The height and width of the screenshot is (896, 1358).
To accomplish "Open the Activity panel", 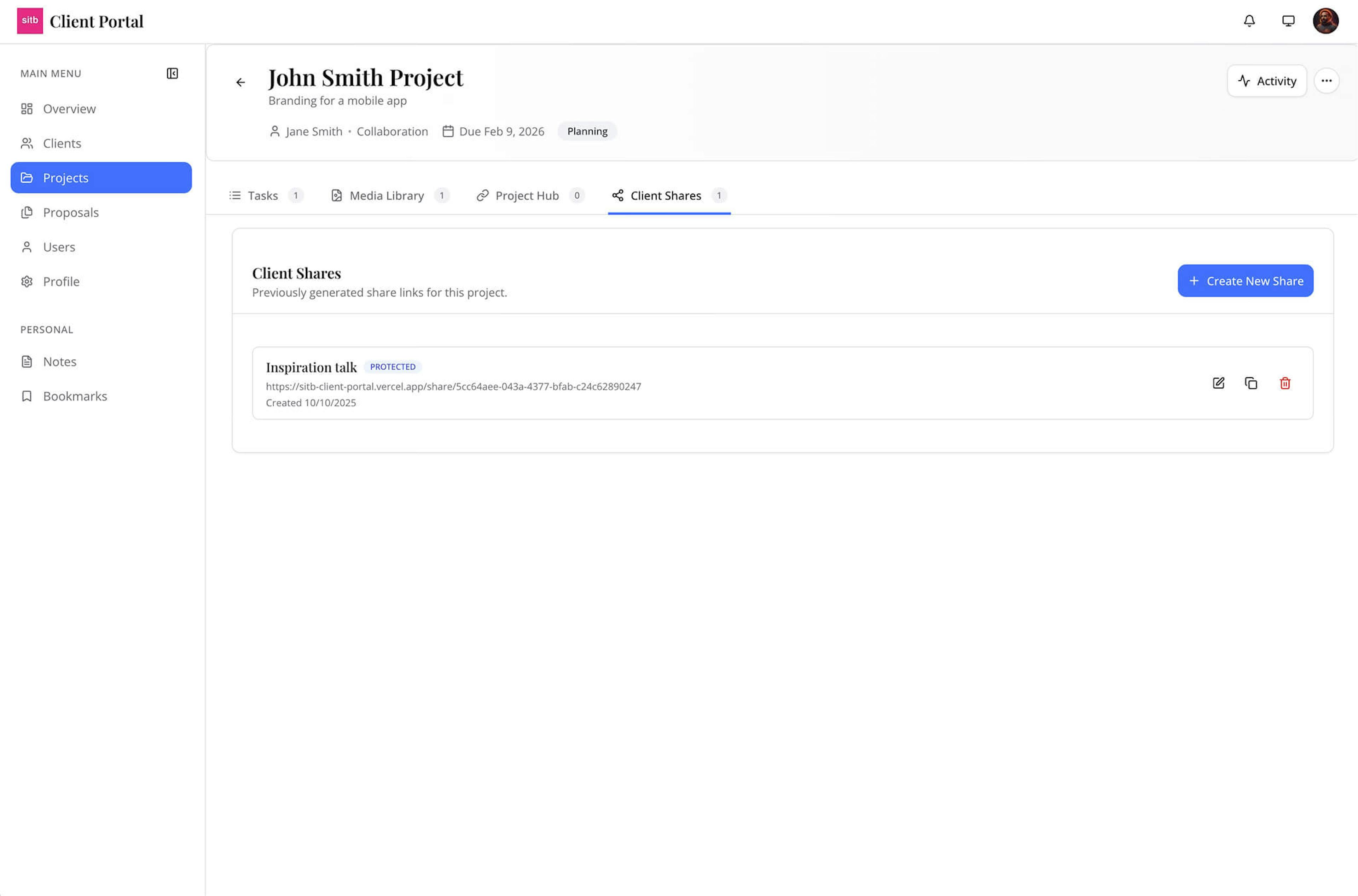I will click(x=1267, y=81).
